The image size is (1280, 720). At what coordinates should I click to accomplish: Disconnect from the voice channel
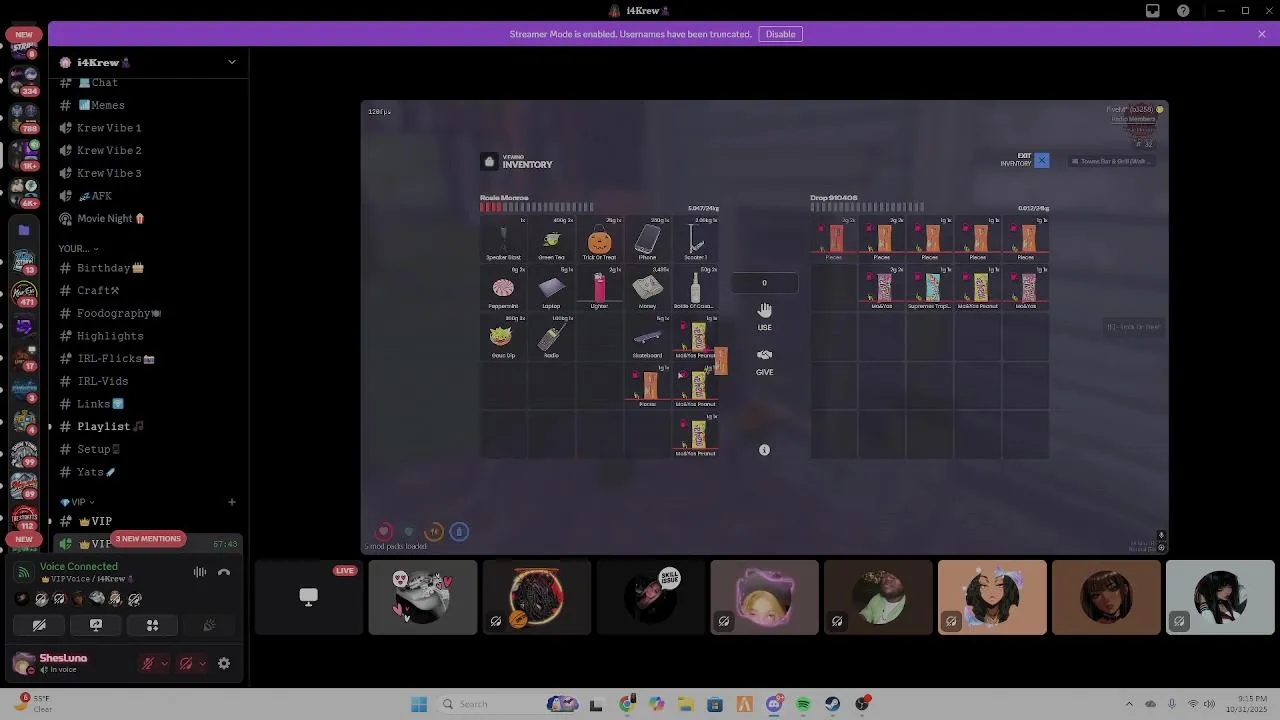click(x=224, y=572)
